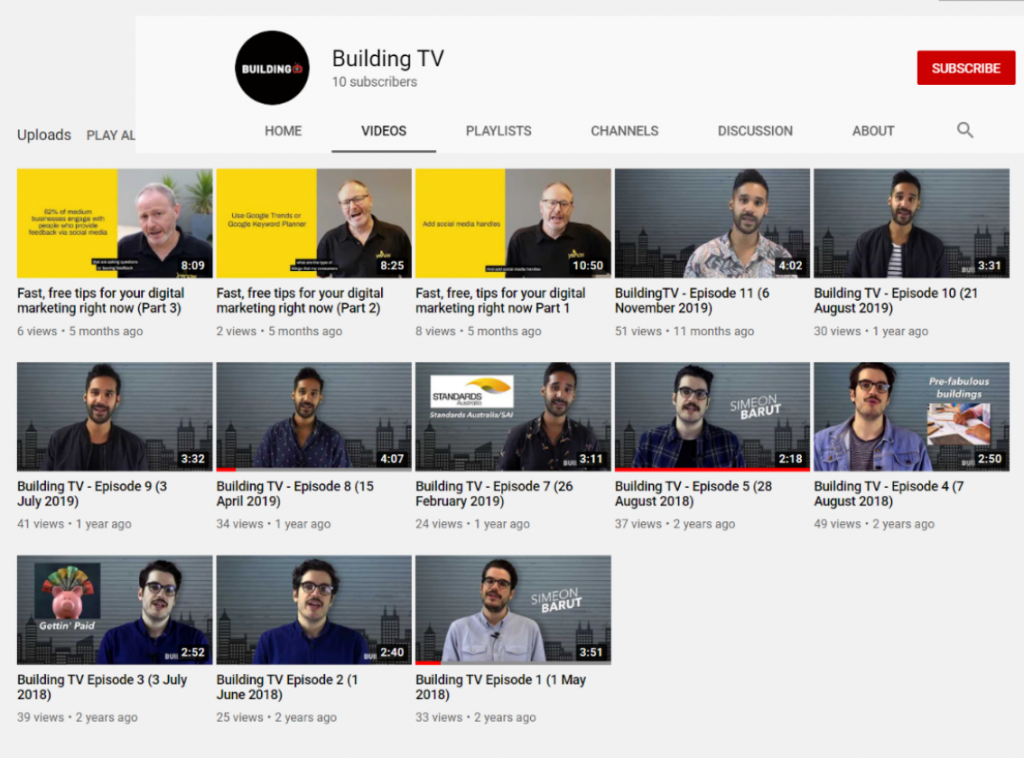This screenshot has height=758, width=1024.
Task: Play the digital marketing Part 2 thumbnail
Action: click(314, 223)
